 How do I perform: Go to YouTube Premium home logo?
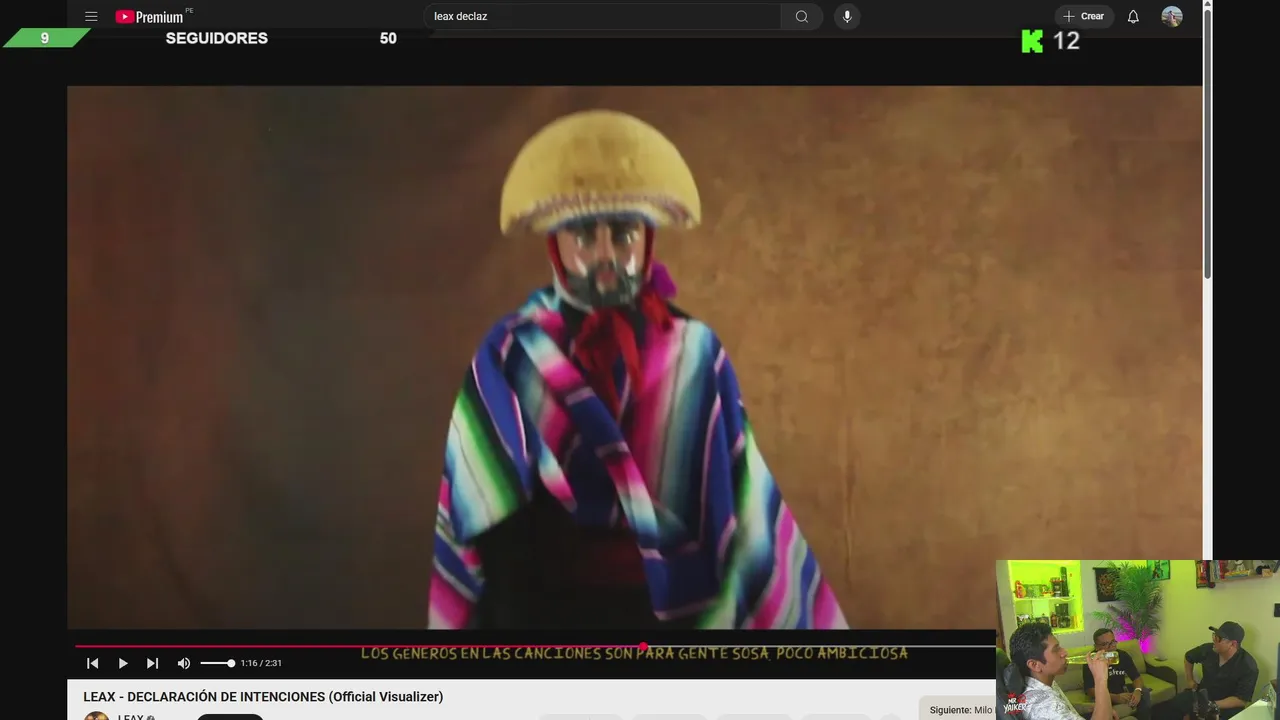[x=150, y=16]
